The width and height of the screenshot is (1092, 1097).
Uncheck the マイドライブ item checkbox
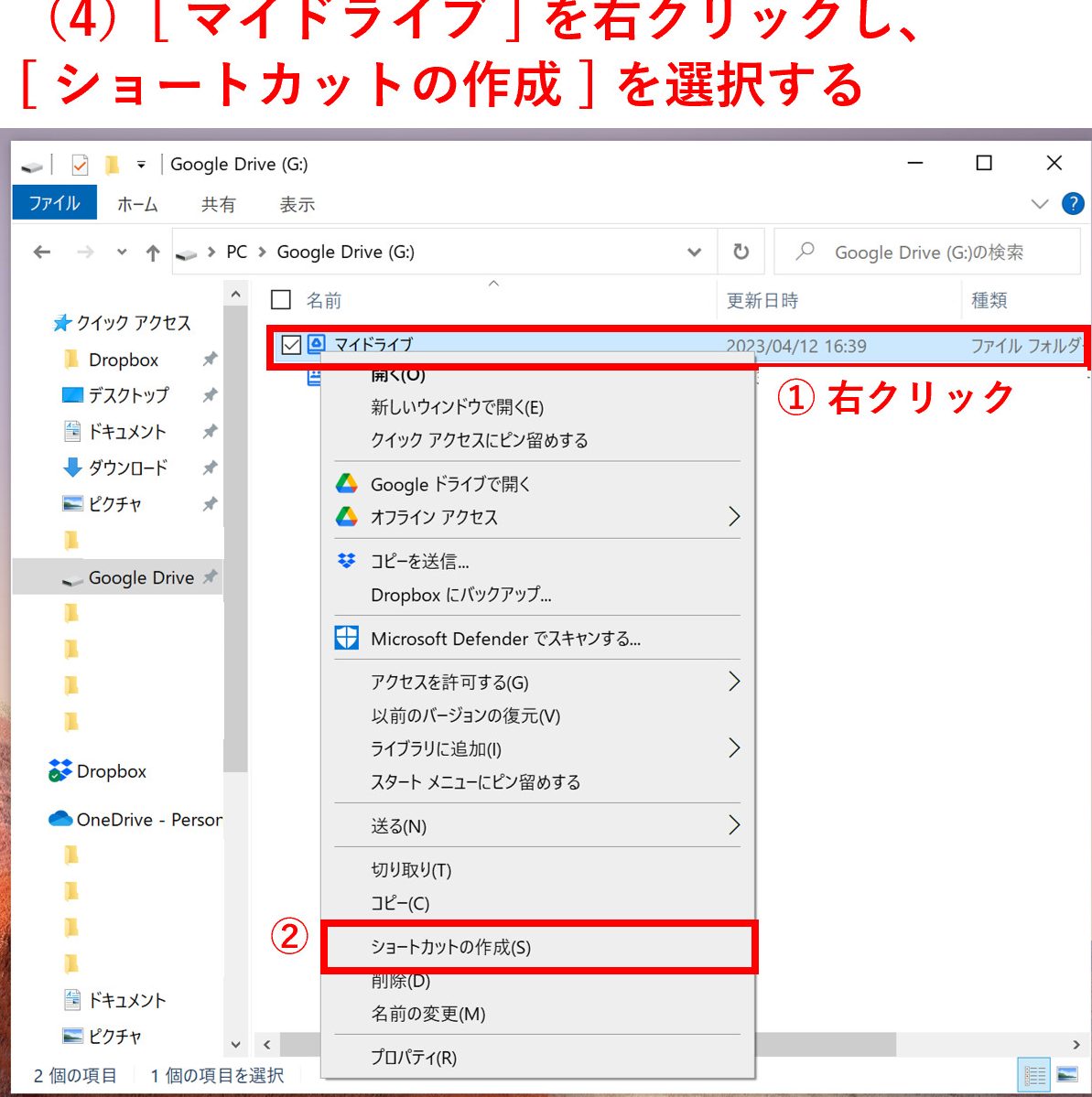tap(291, 345)
